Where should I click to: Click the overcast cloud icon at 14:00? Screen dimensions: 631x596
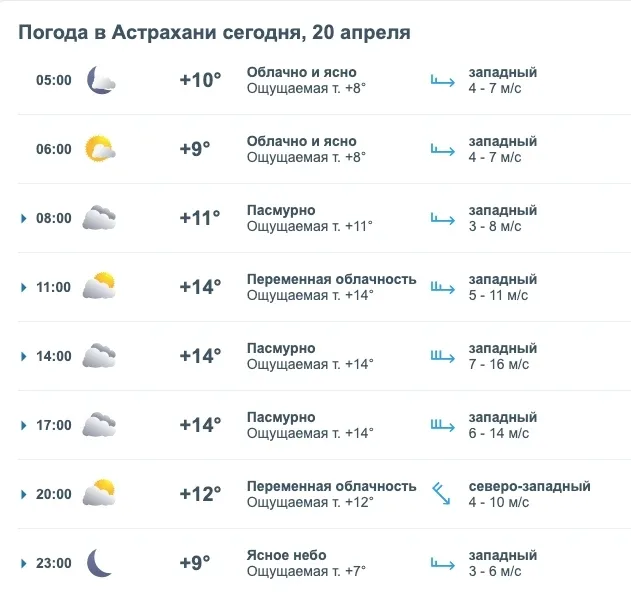tap(99, 356)
